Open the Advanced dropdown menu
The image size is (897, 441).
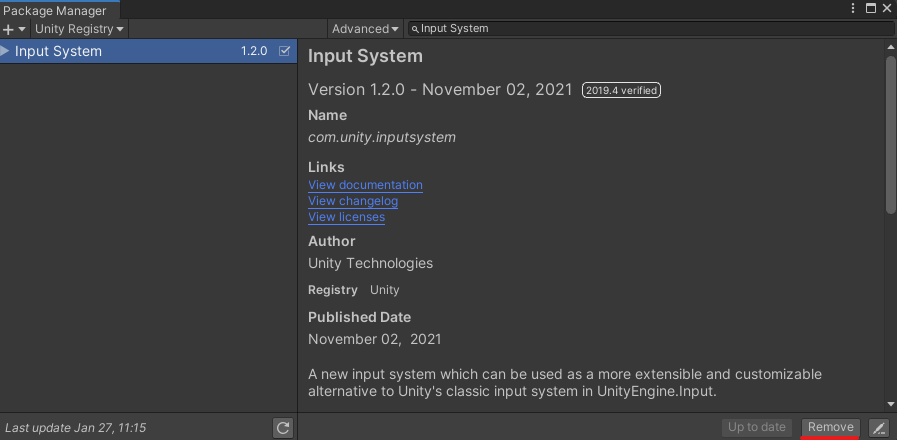click(x=365, y=29)
